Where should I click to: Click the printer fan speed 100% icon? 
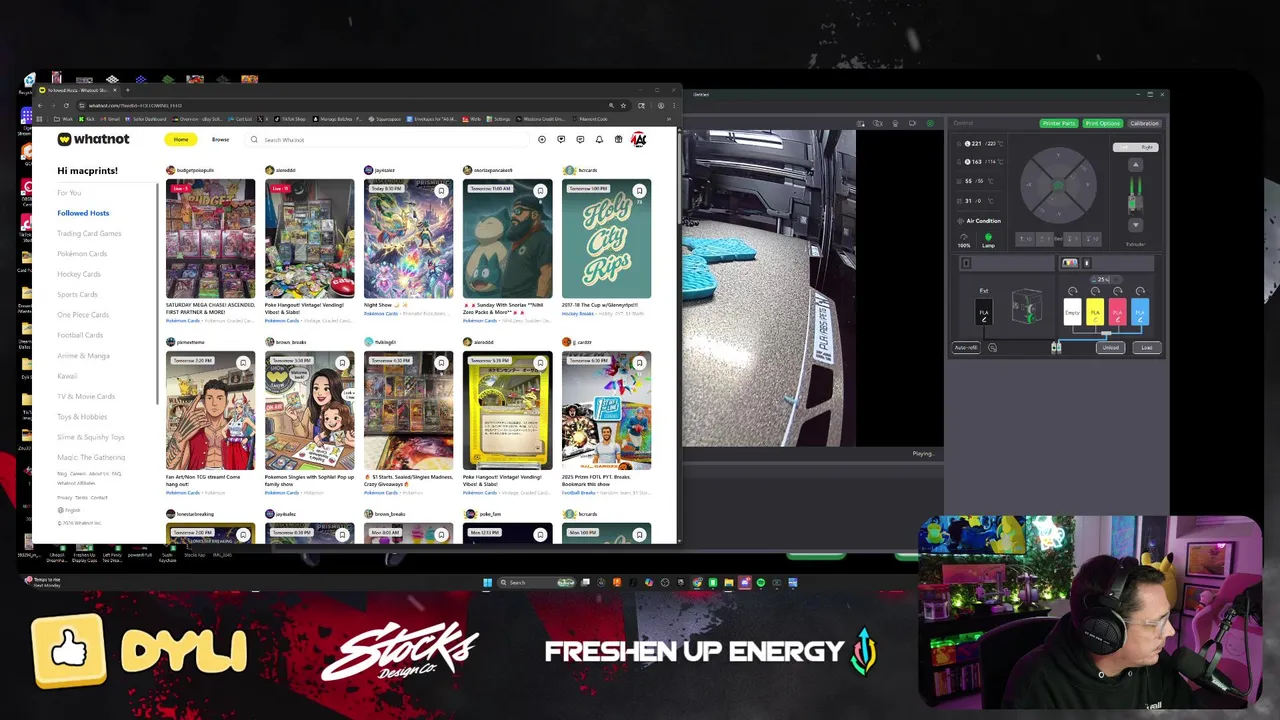click(964, 240)
